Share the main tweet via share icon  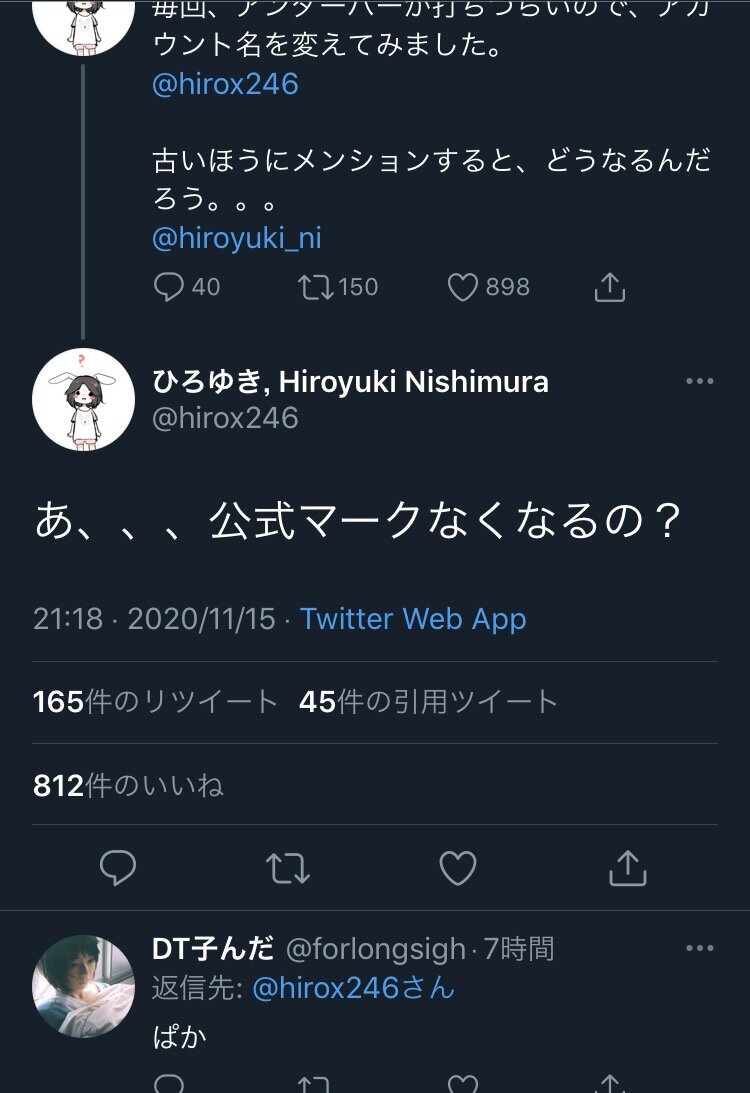628,868
